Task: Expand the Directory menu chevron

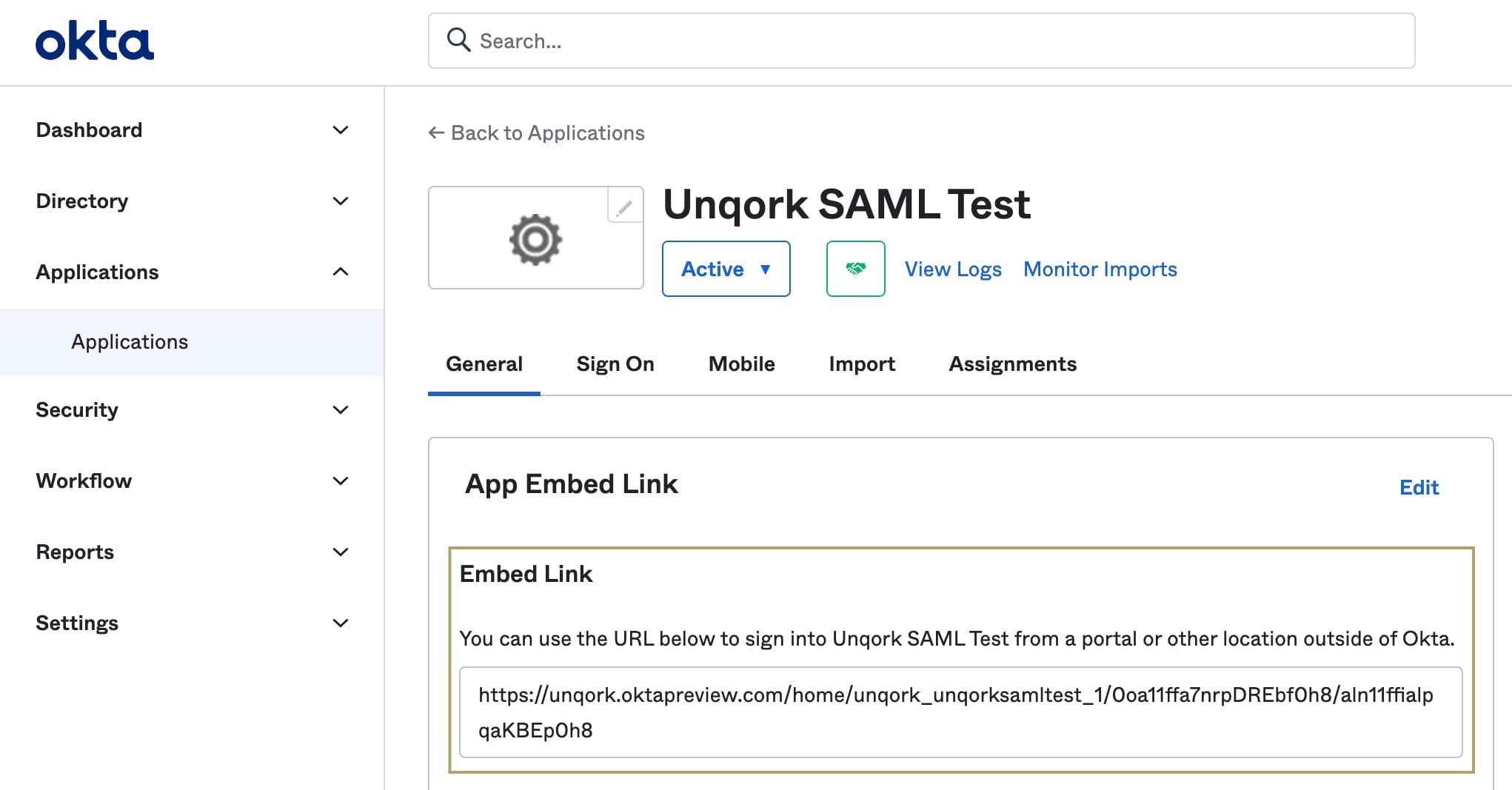Action: click(x=341, y=201)
